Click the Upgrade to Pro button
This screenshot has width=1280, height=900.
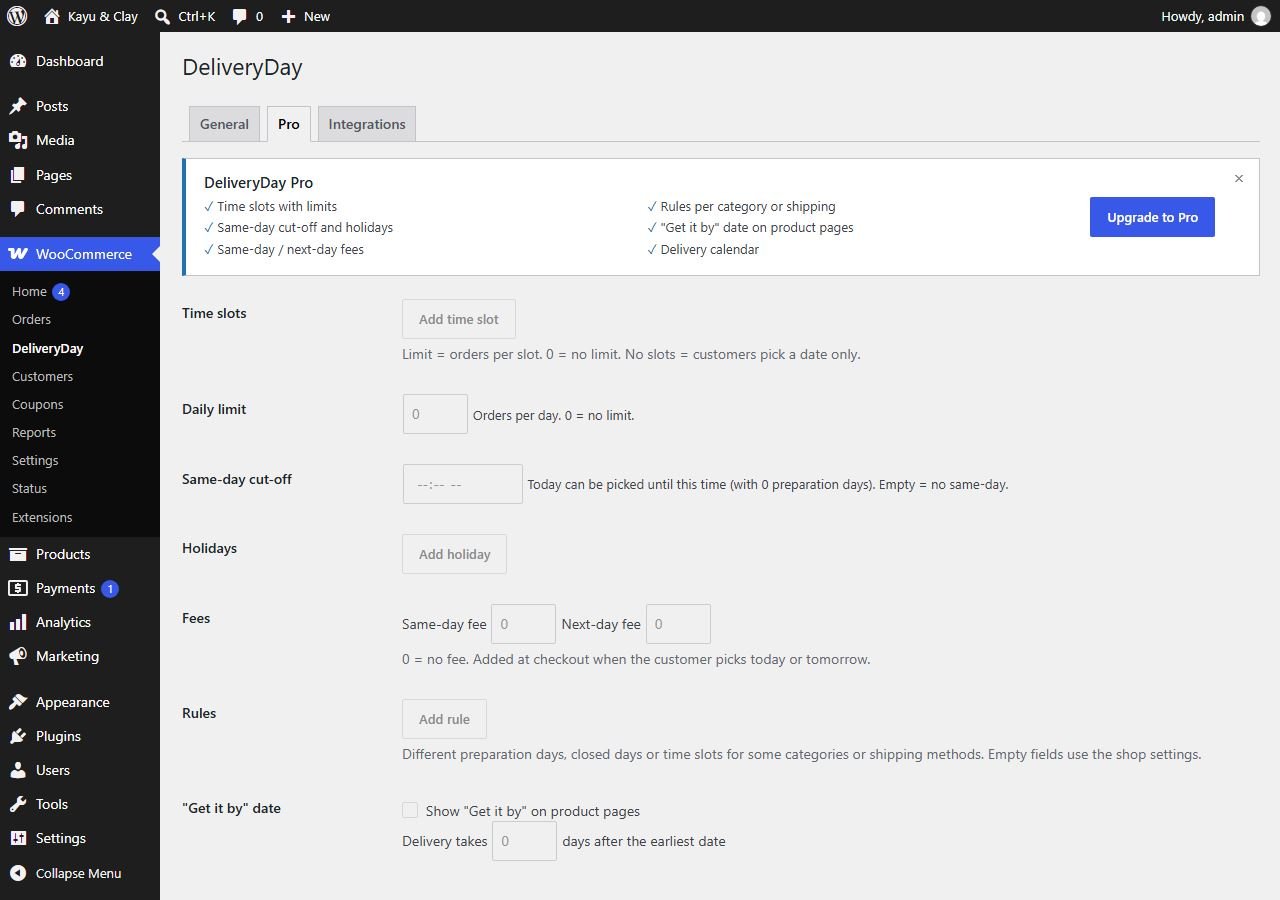pos(1152,217)
